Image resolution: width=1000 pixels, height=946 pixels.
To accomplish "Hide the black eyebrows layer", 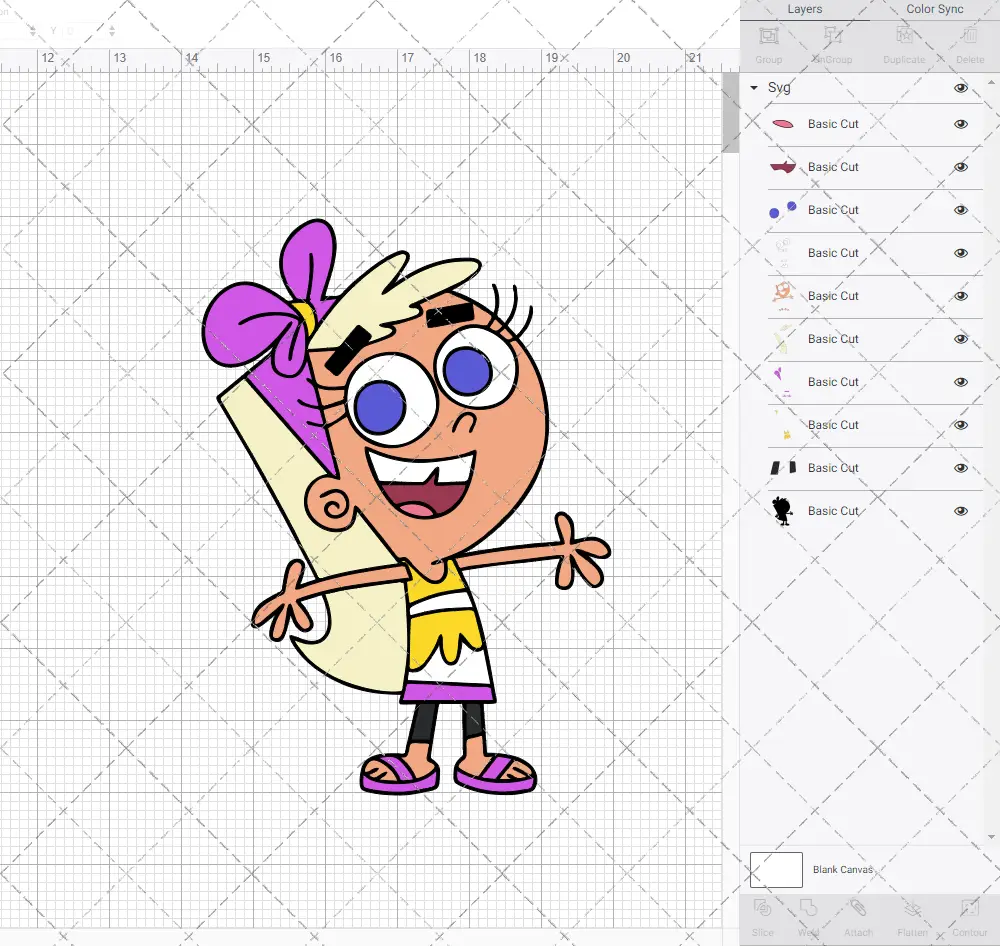I will coord(960,468).
